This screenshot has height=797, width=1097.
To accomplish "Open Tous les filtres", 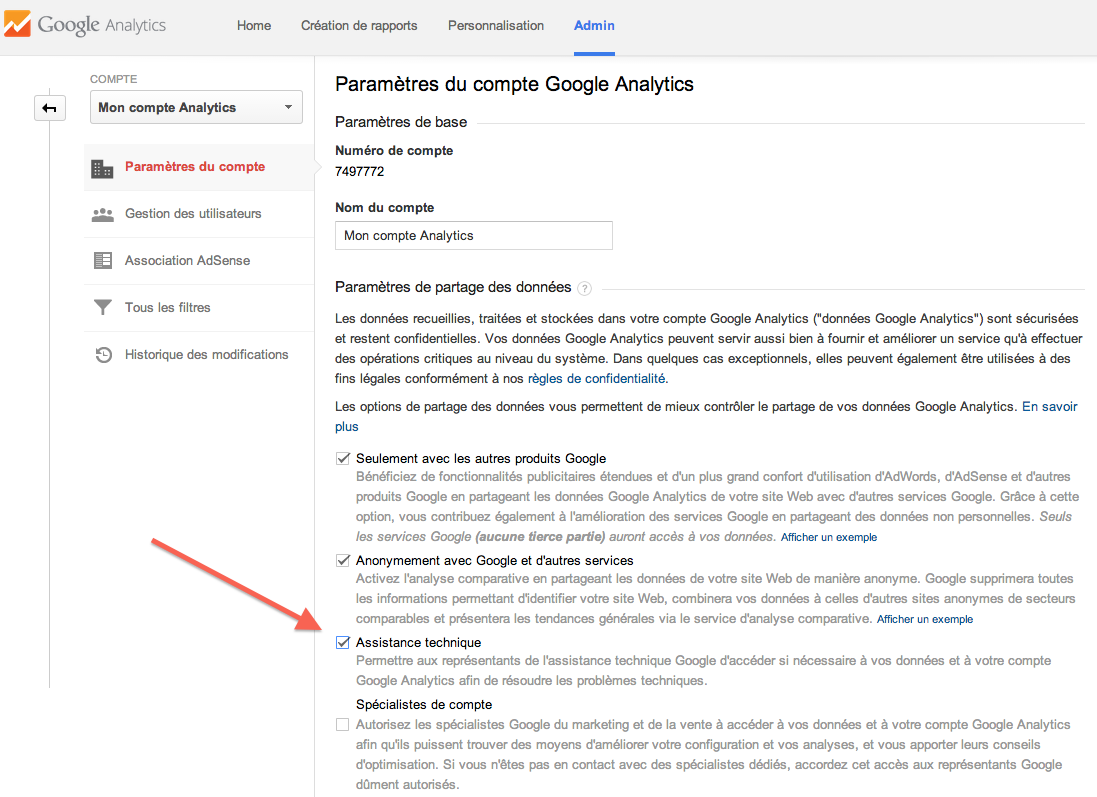I will [199, 308].
